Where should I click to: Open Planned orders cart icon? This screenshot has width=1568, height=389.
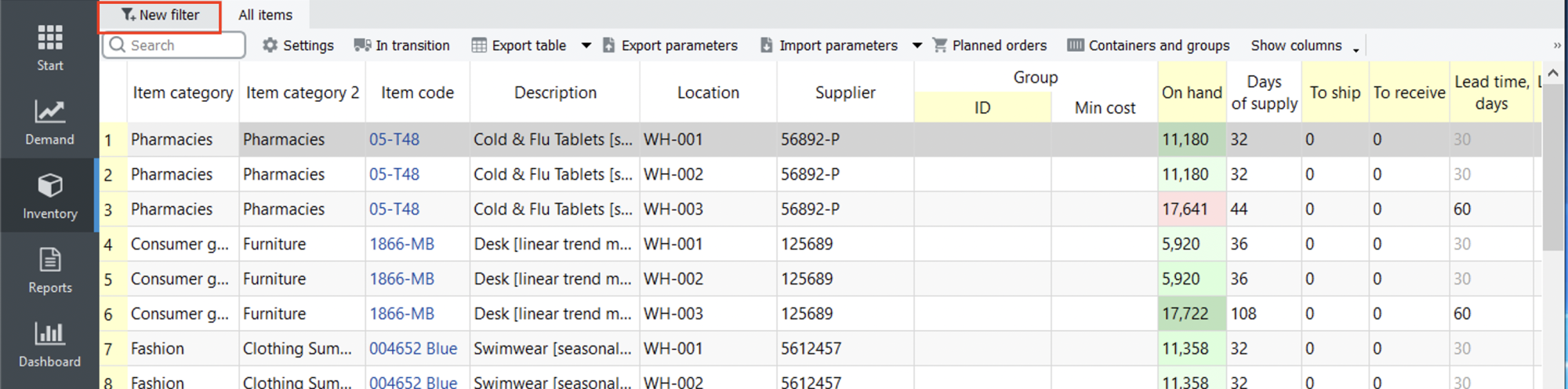tap(940, 45)
